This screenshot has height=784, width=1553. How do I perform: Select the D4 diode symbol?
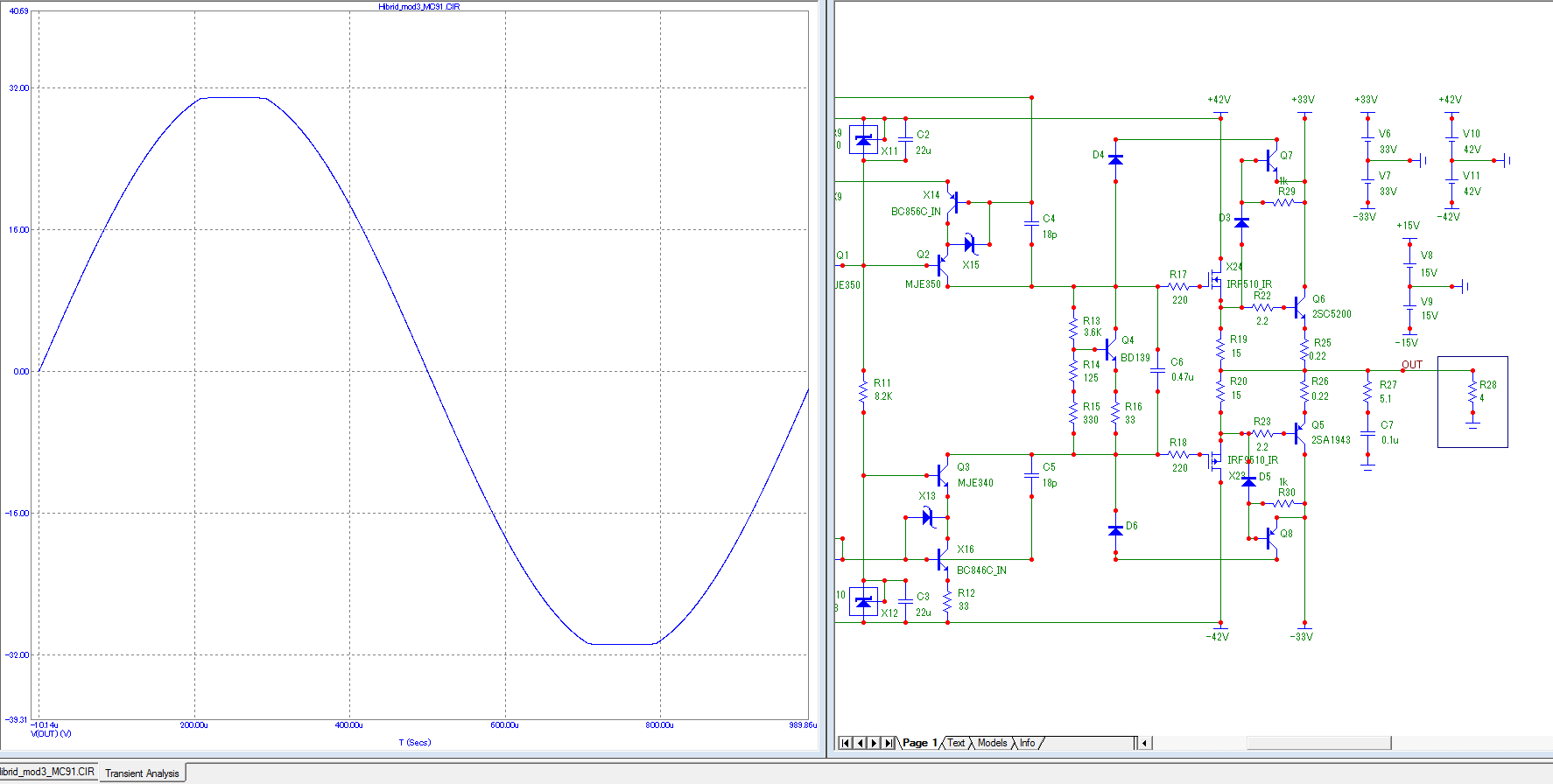tap(1115, 159)
